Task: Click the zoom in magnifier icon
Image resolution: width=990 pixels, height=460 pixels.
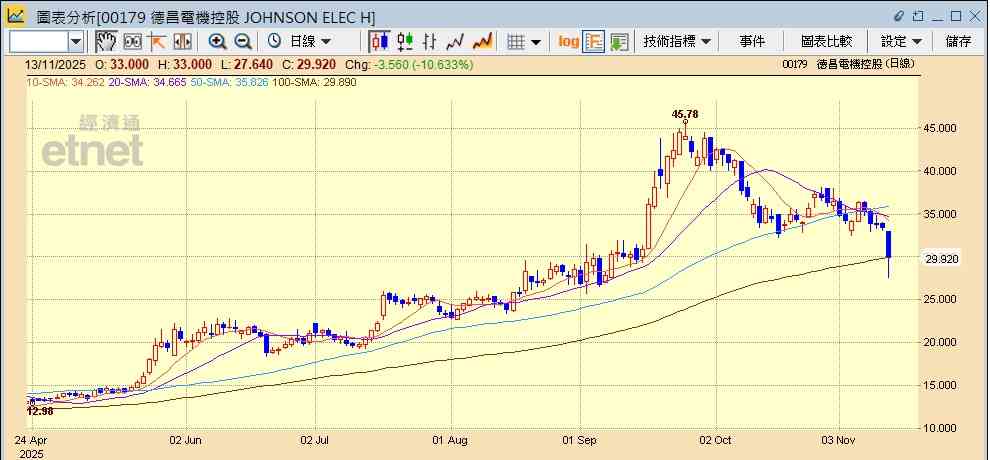Action: pyautogui.click(x=217, y=41)
